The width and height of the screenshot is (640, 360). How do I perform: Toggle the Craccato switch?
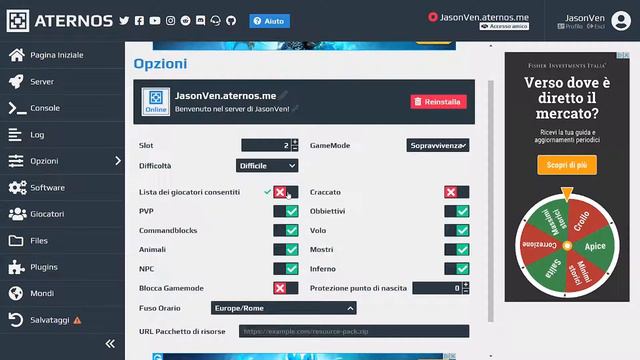(x=456, y=192)
